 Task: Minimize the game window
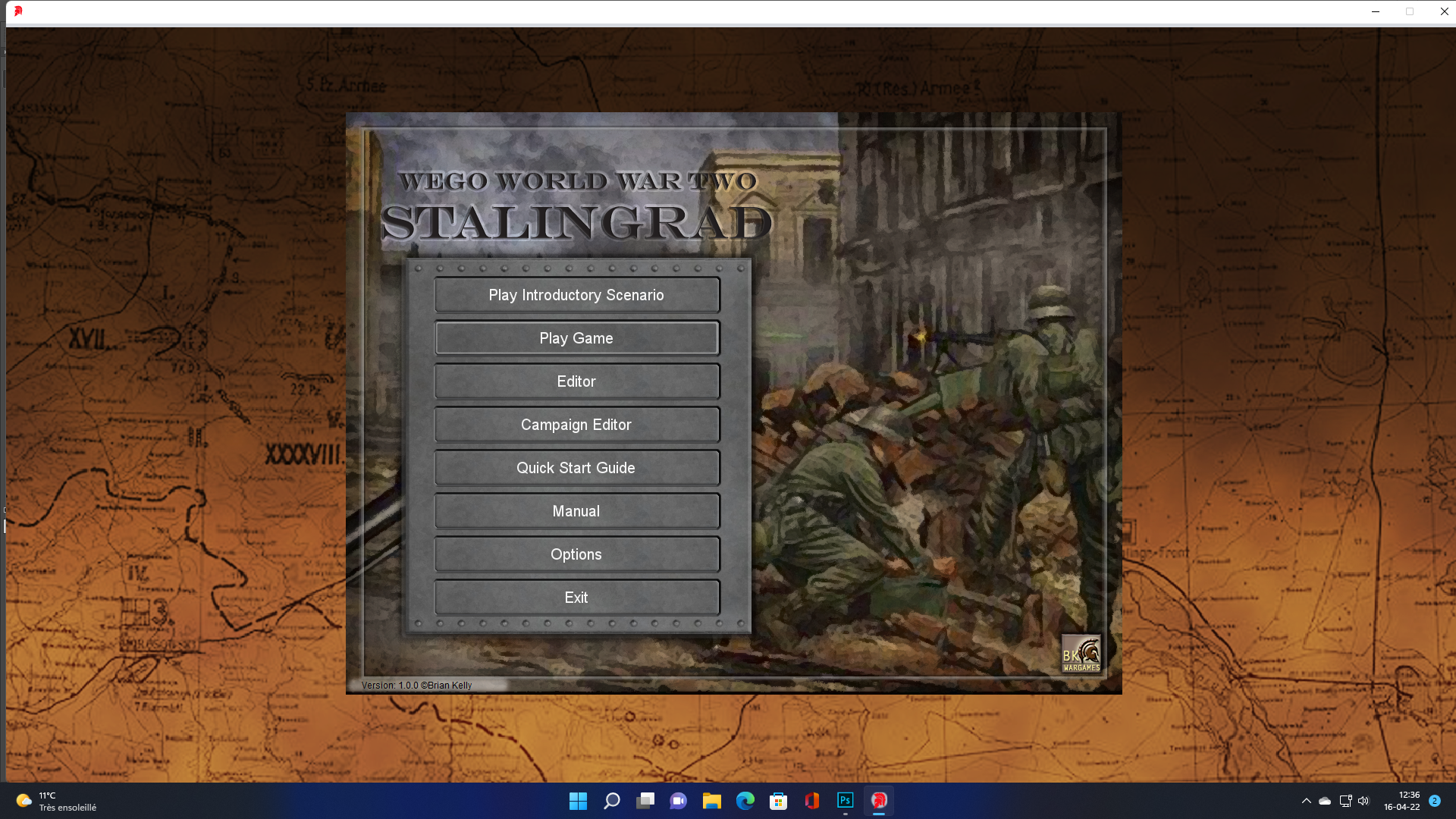(x=1375, y=11)
